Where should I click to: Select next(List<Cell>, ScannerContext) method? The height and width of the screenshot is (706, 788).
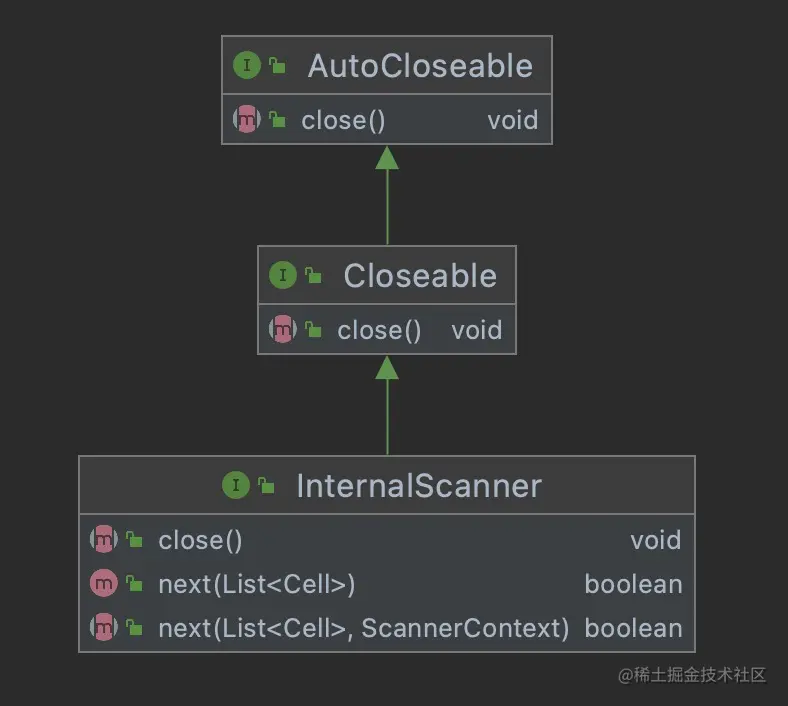(x=363, y=628)
